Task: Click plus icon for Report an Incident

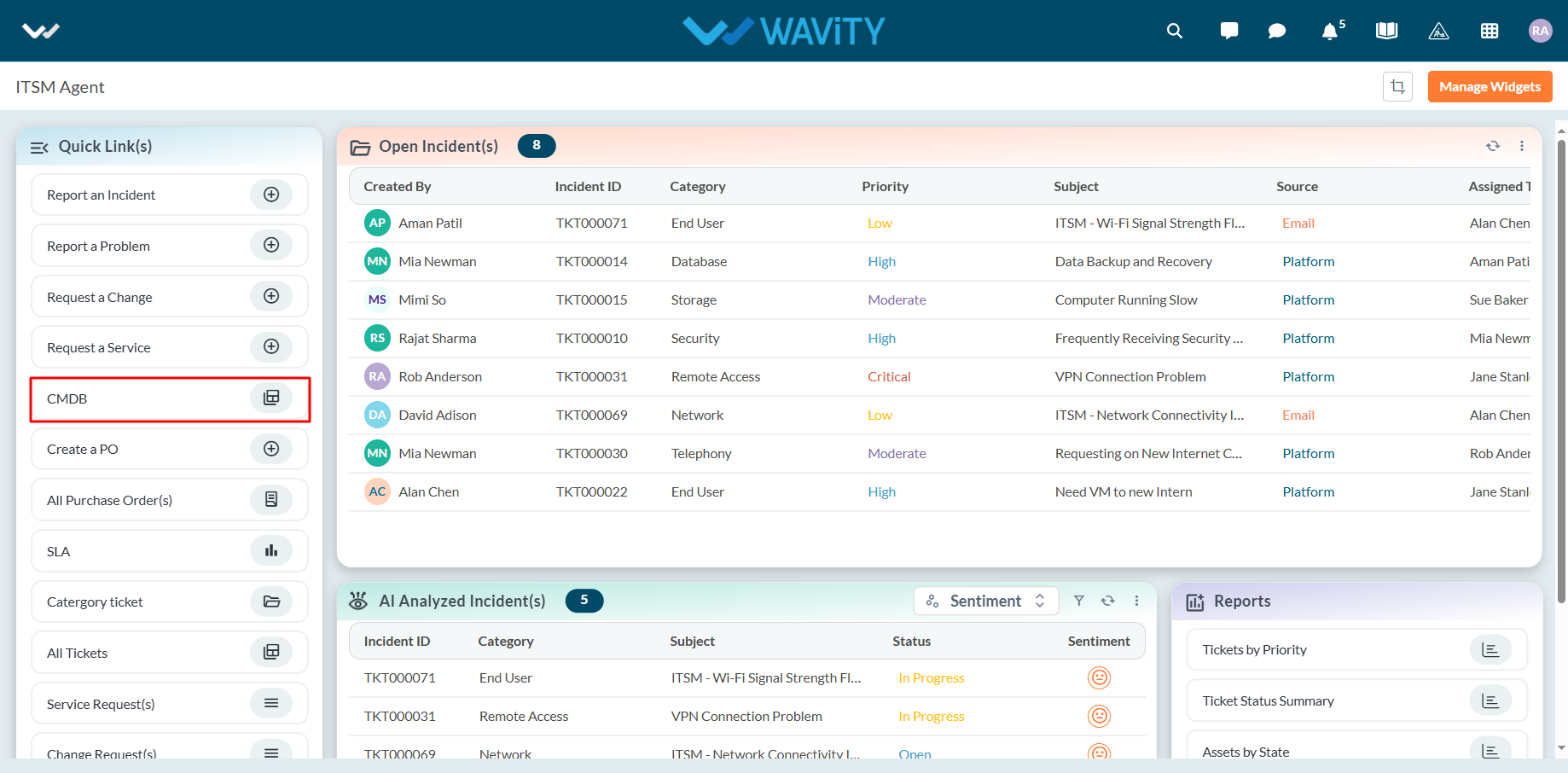Action: coord(271,195)
